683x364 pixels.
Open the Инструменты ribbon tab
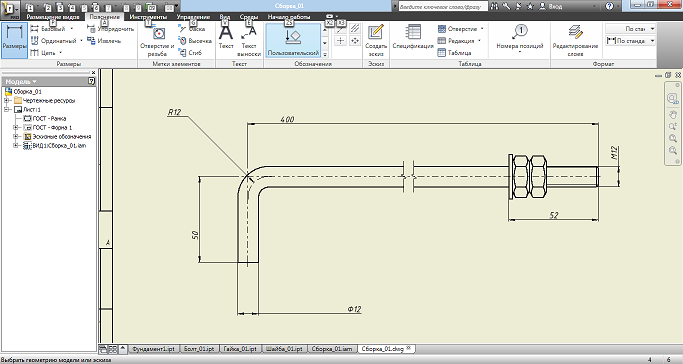point(148,17)
